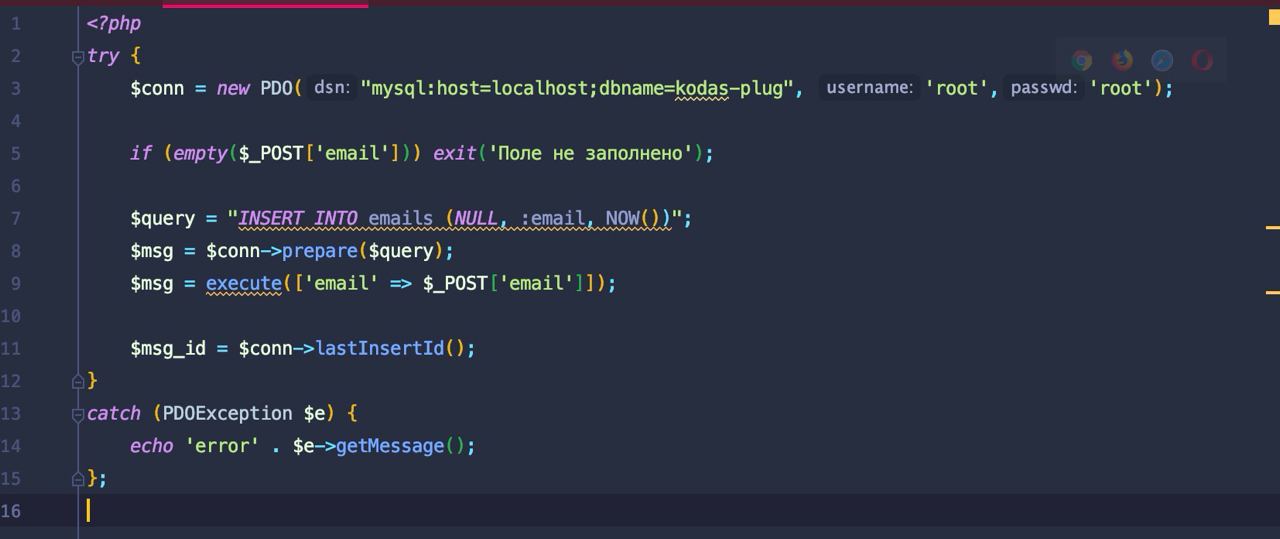Click line number 14 in the gutter

[11, 446]
